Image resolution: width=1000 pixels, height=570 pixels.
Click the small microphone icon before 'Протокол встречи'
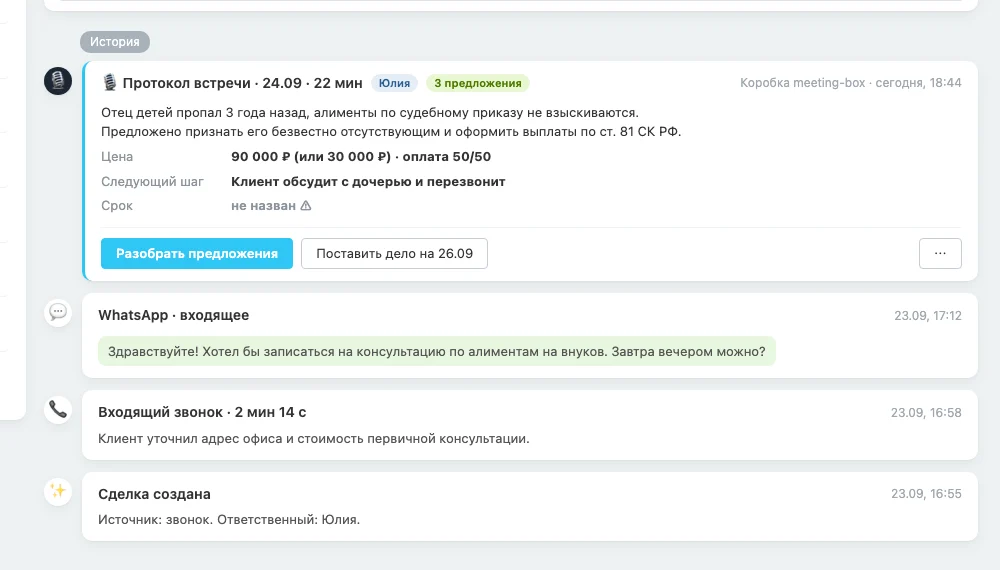110,82
